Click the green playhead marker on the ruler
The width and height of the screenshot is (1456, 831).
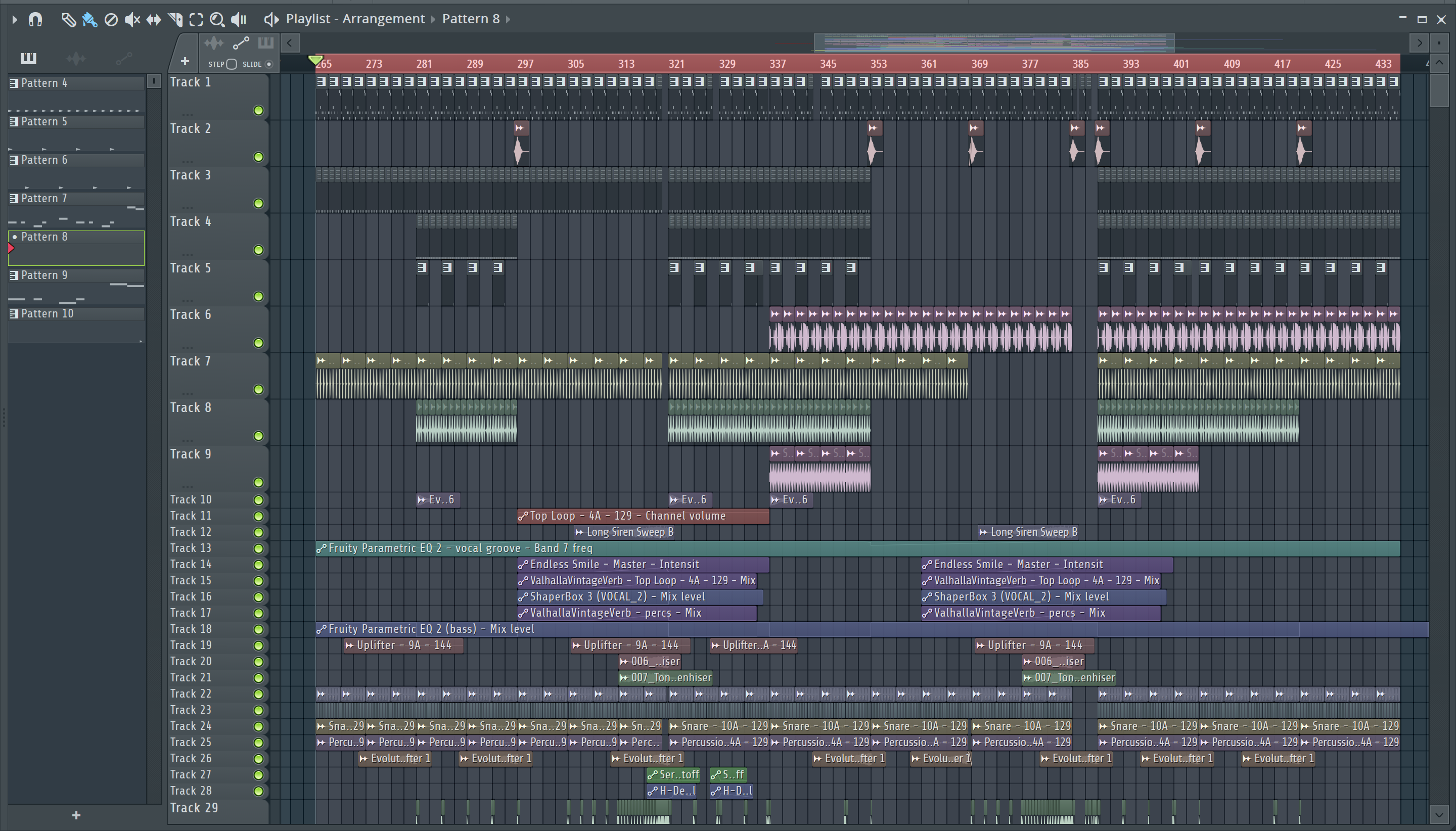coord(315,60)
